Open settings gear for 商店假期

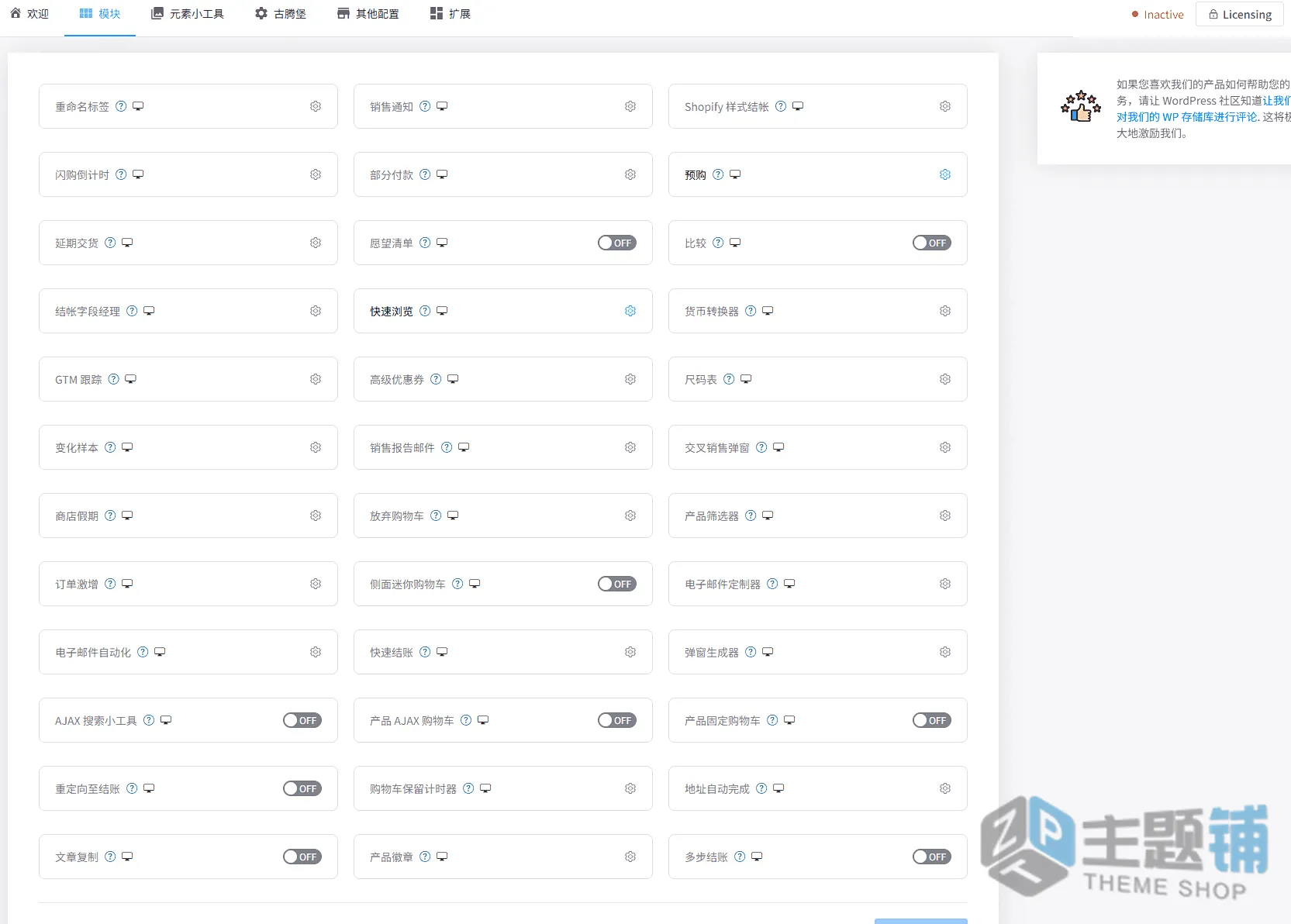click(x=316, y=515)
